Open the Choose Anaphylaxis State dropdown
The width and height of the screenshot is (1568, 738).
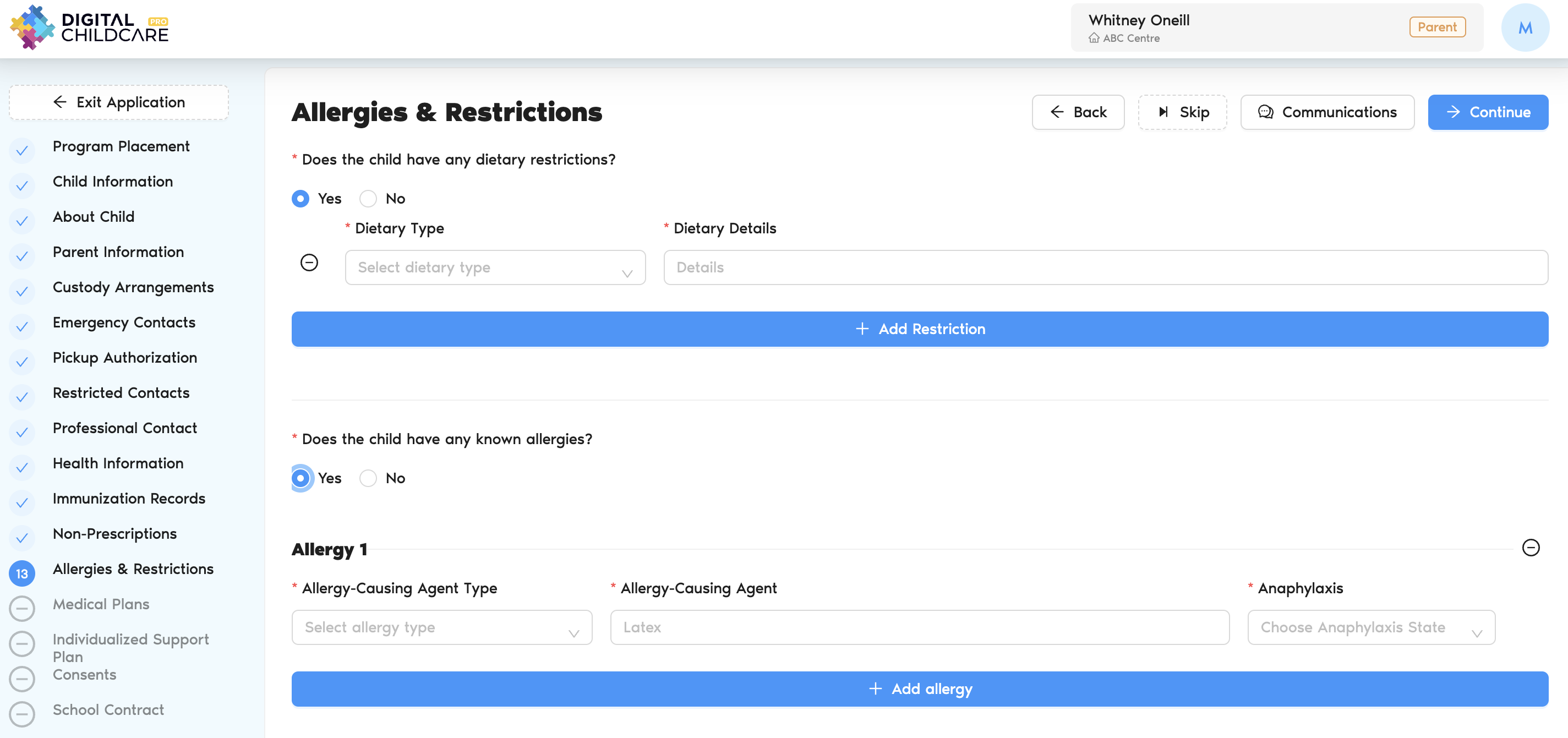1371,627
